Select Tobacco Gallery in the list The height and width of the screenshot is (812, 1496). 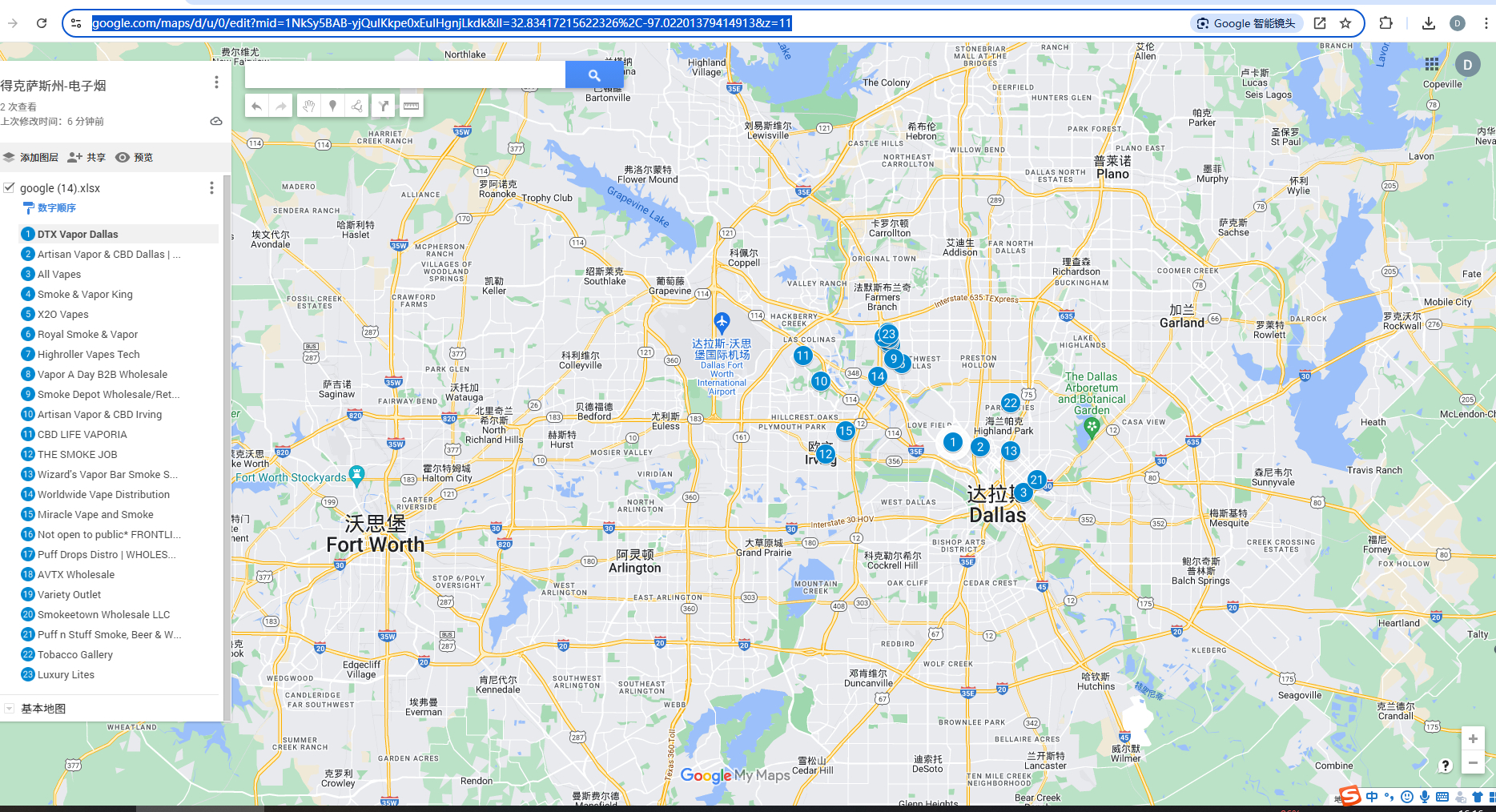[x=75, y=654]
